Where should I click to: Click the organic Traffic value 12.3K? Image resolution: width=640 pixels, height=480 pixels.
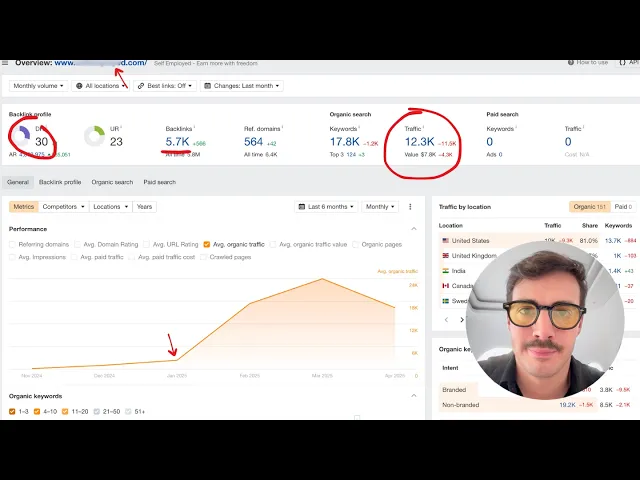tap(420, 142)
